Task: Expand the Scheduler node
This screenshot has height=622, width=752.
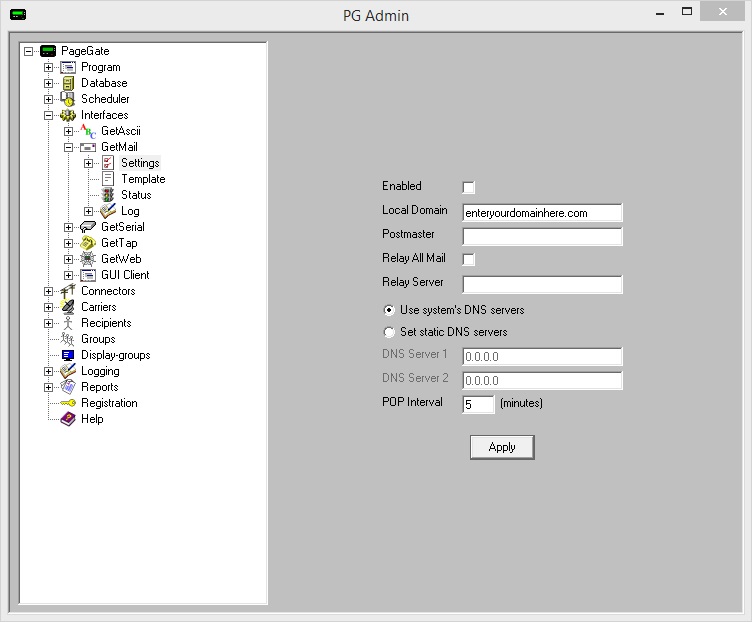Action: (x=48, y=99)
